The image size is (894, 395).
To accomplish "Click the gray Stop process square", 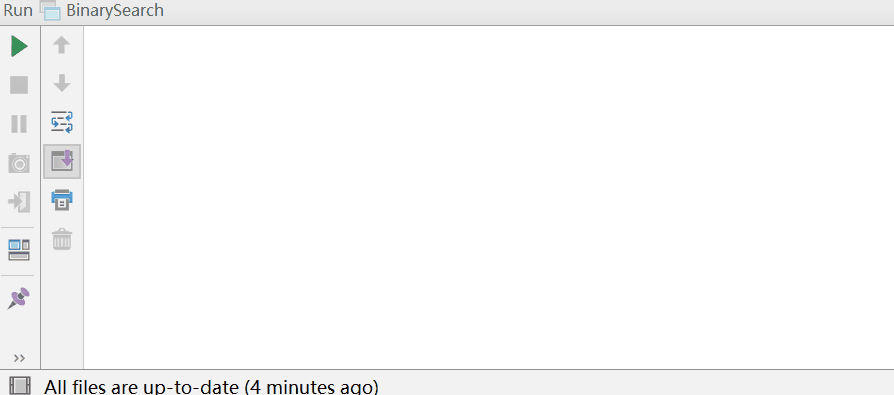I will click(x=19, y=85).
